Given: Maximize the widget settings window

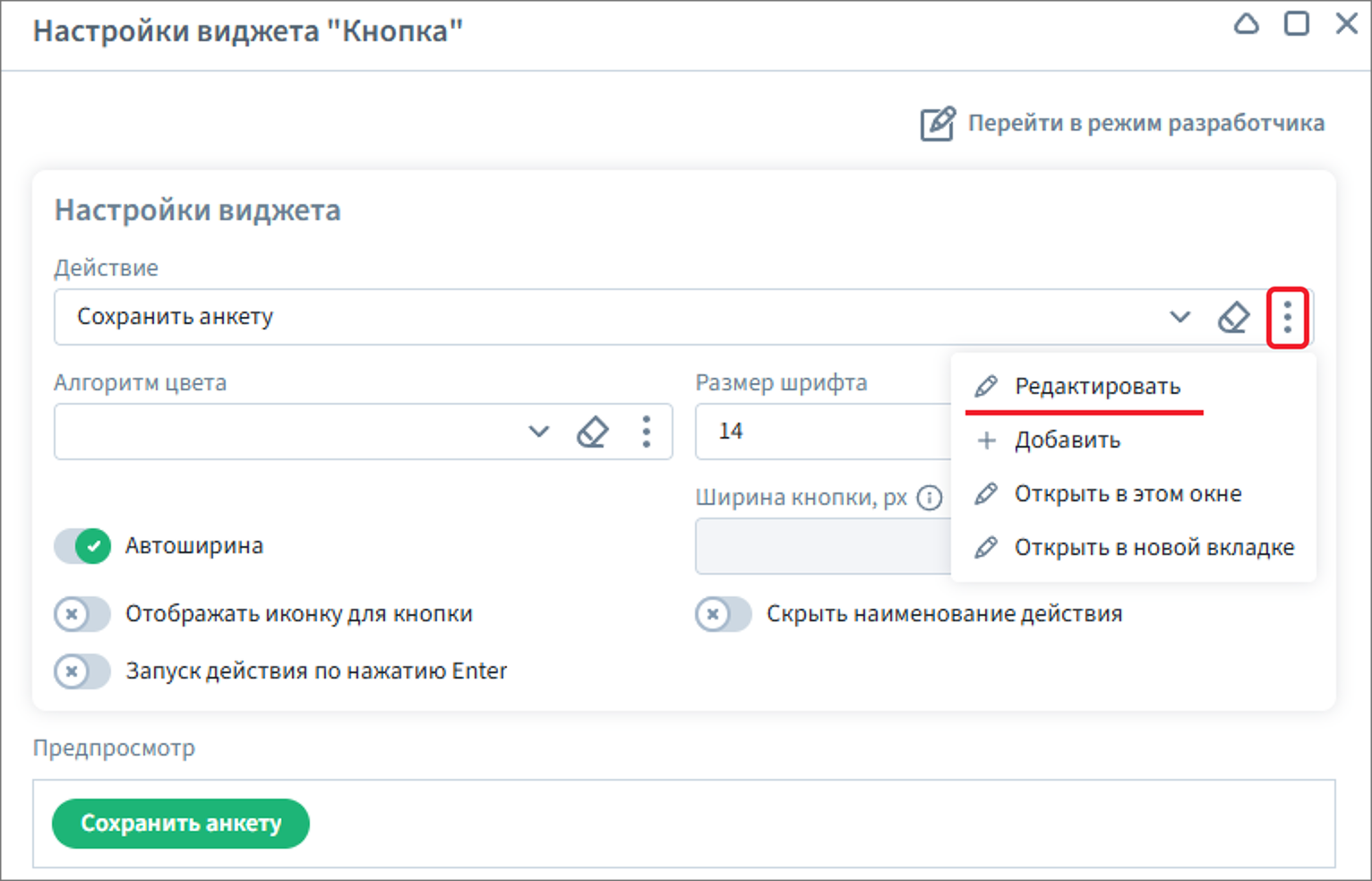Looking at the screenshot, I should (x=1296, y=24).
